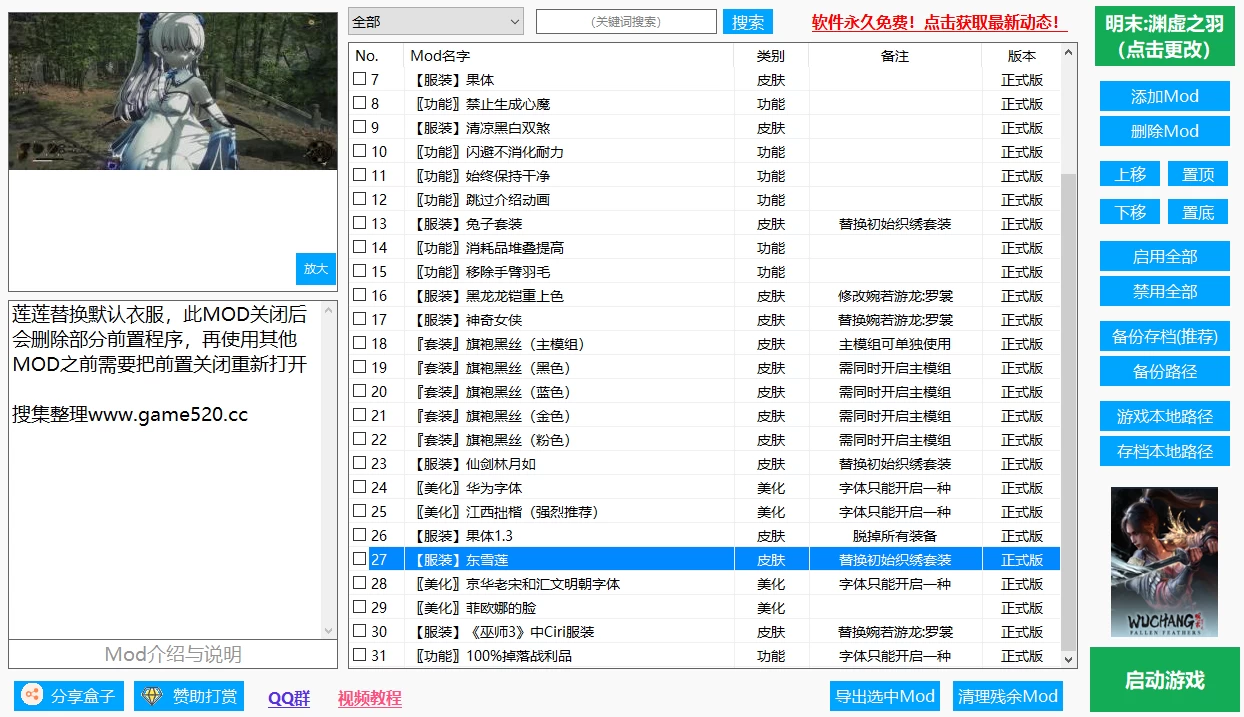Open the QQ群 link

289,698
